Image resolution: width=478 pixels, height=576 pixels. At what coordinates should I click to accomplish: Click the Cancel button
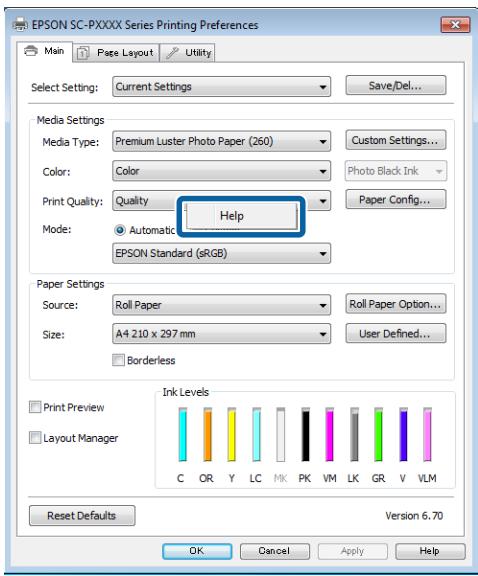coord(274,551)
